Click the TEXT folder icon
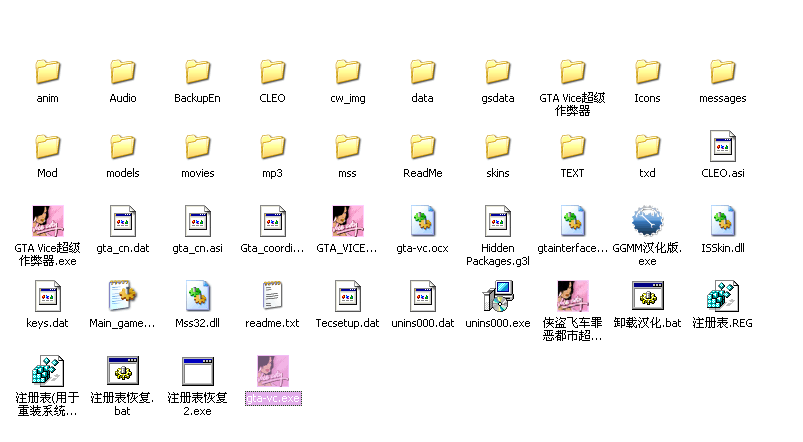The image size is (803, 442). click(573, 146)
